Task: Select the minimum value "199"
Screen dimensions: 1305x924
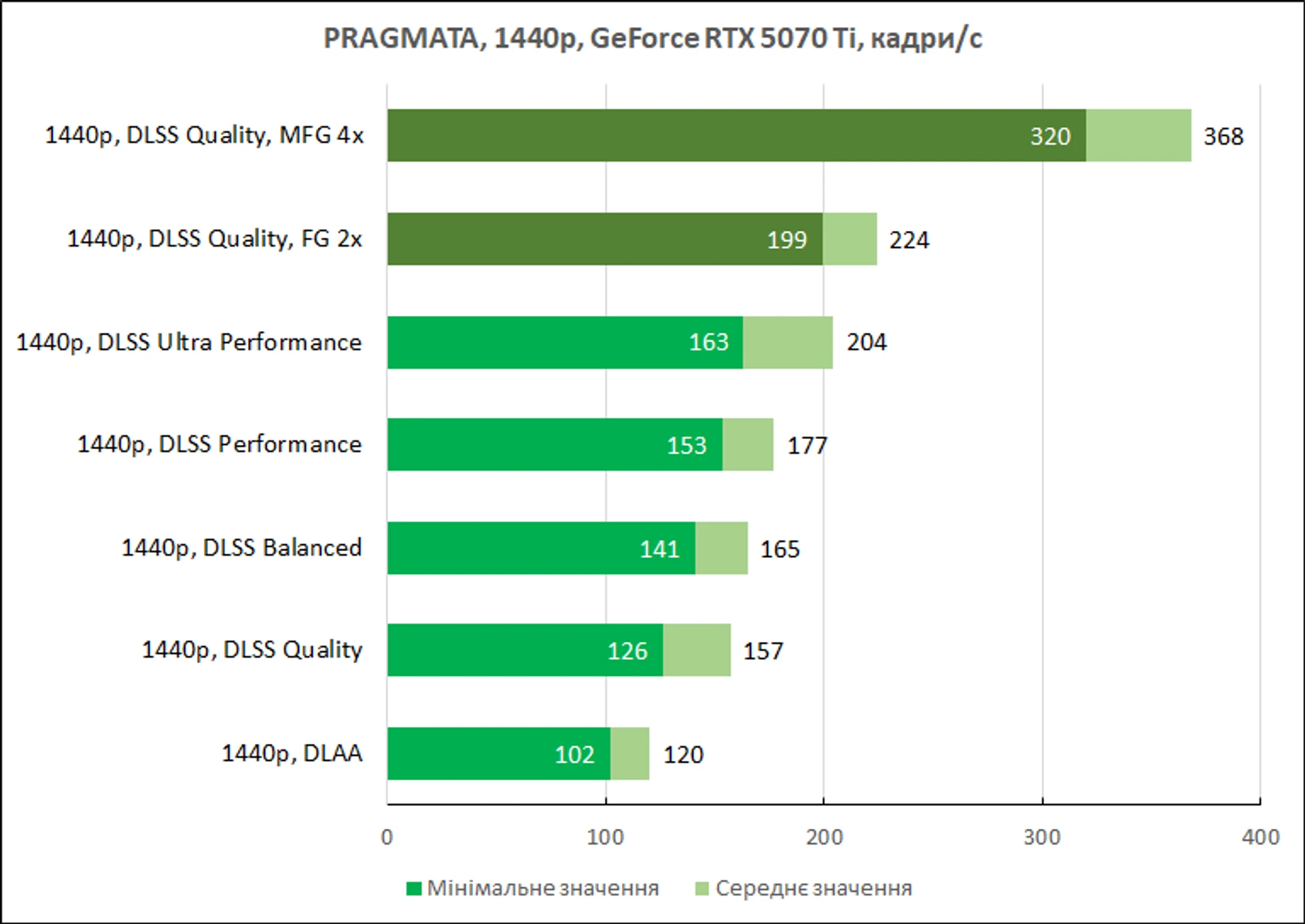Action: pos(787,240)
